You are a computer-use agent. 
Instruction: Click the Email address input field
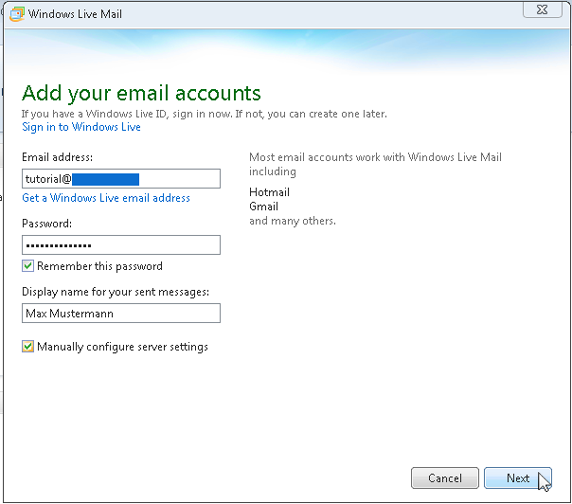(x=121, y=179)
